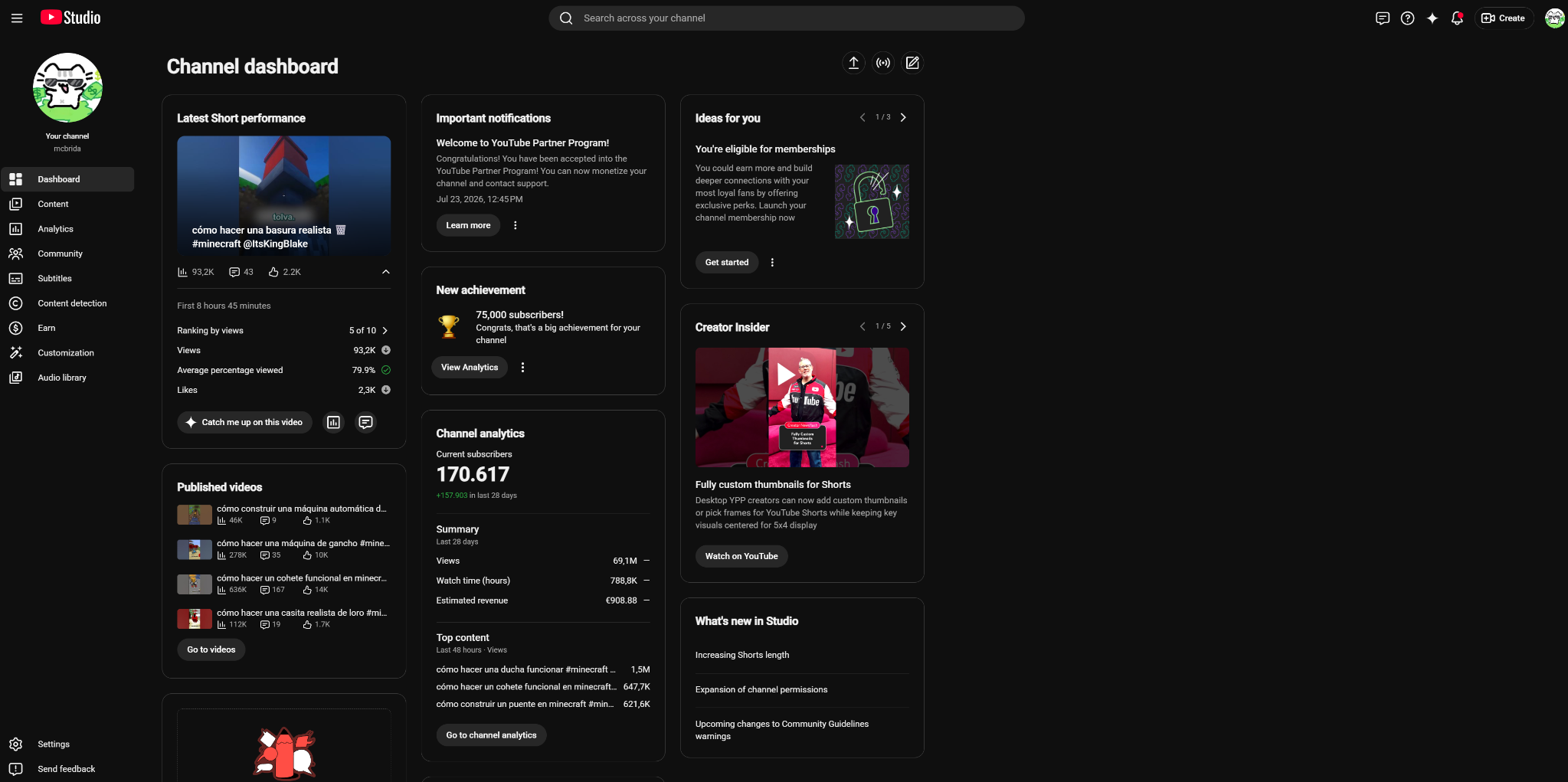Open more options next to Learn more

tap(516, 225)
